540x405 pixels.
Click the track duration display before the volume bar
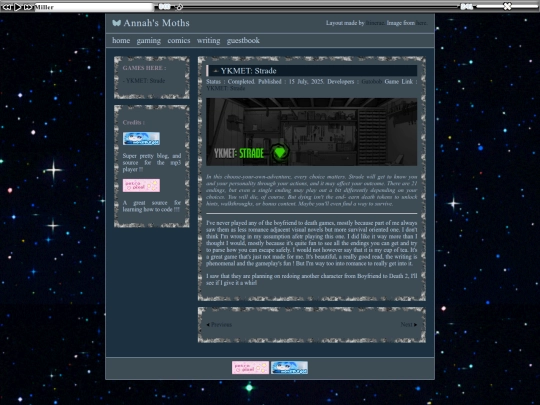[467, 6]
